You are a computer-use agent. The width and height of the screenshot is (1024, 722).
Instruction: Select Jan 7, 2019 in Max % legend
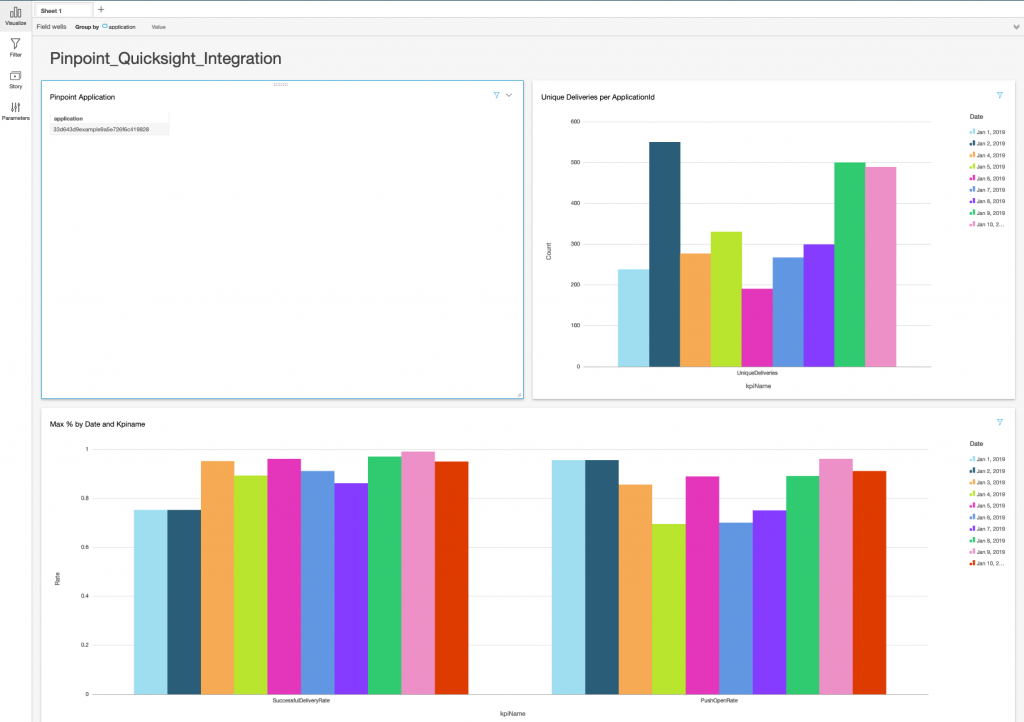point(987,529)
